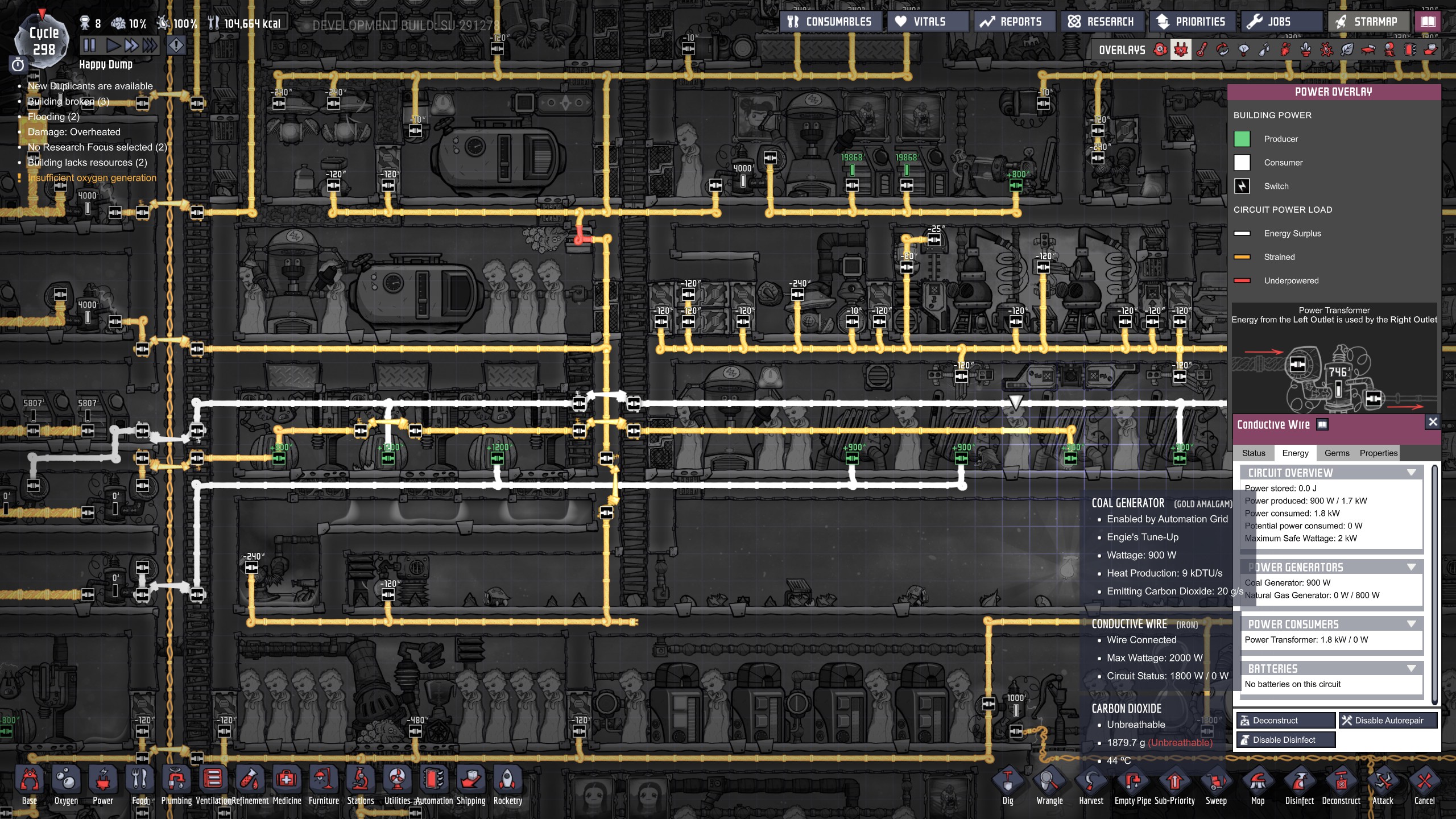Open the Starmap screen
This screenshot has width=1456, height=819.
click(x=1369, y=22)
